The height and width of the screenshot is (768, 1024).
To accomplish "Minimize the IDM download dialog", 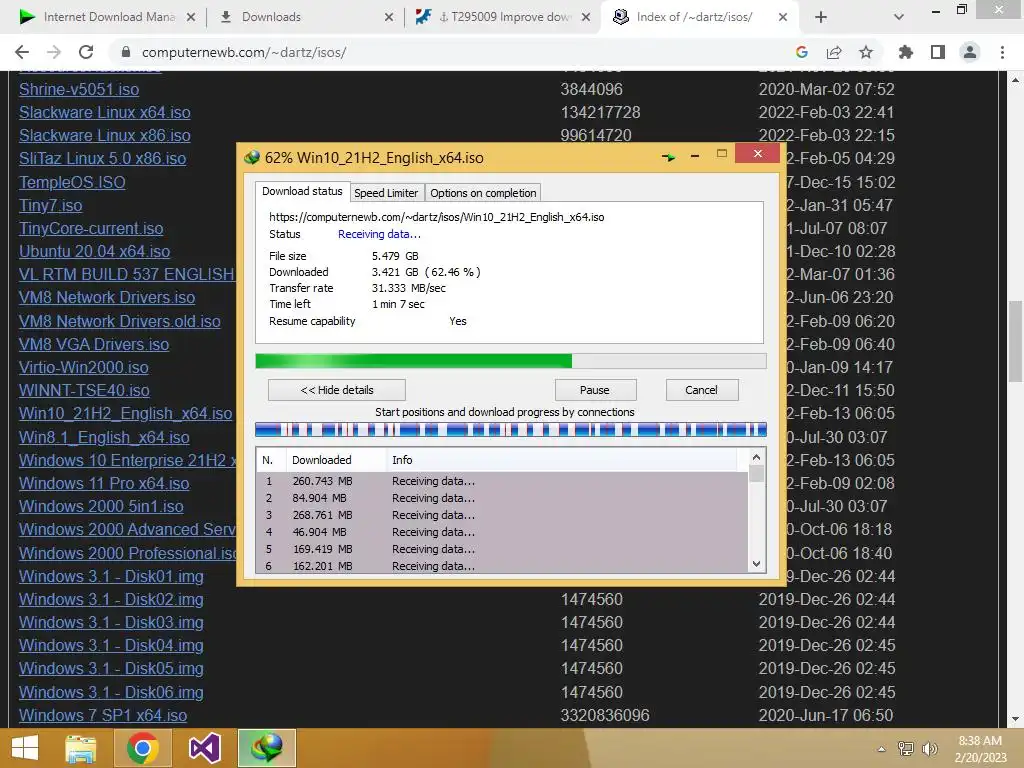I will click(695, 155).
